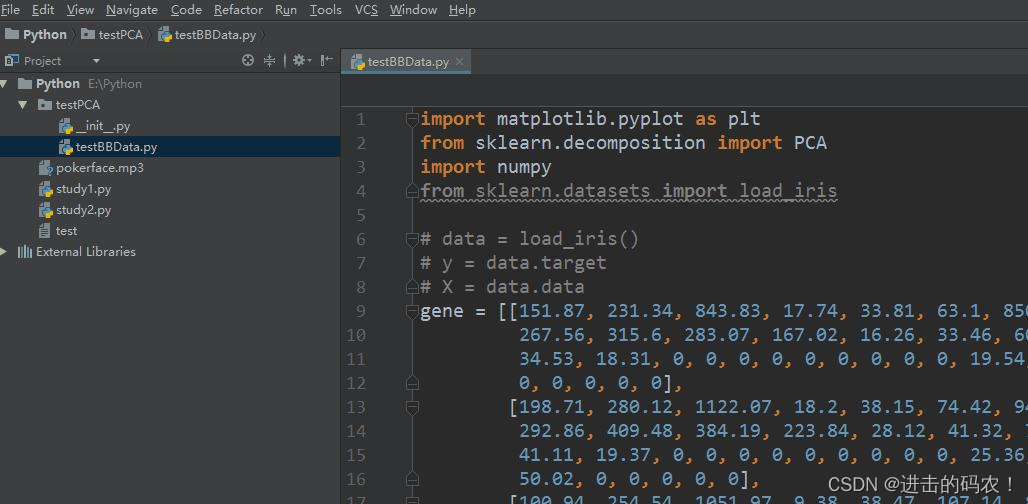Image resolution: width=1028 pixels, height=504 pixels.
Task: Collapse the testPCA folder node
Action: [24, 104]
